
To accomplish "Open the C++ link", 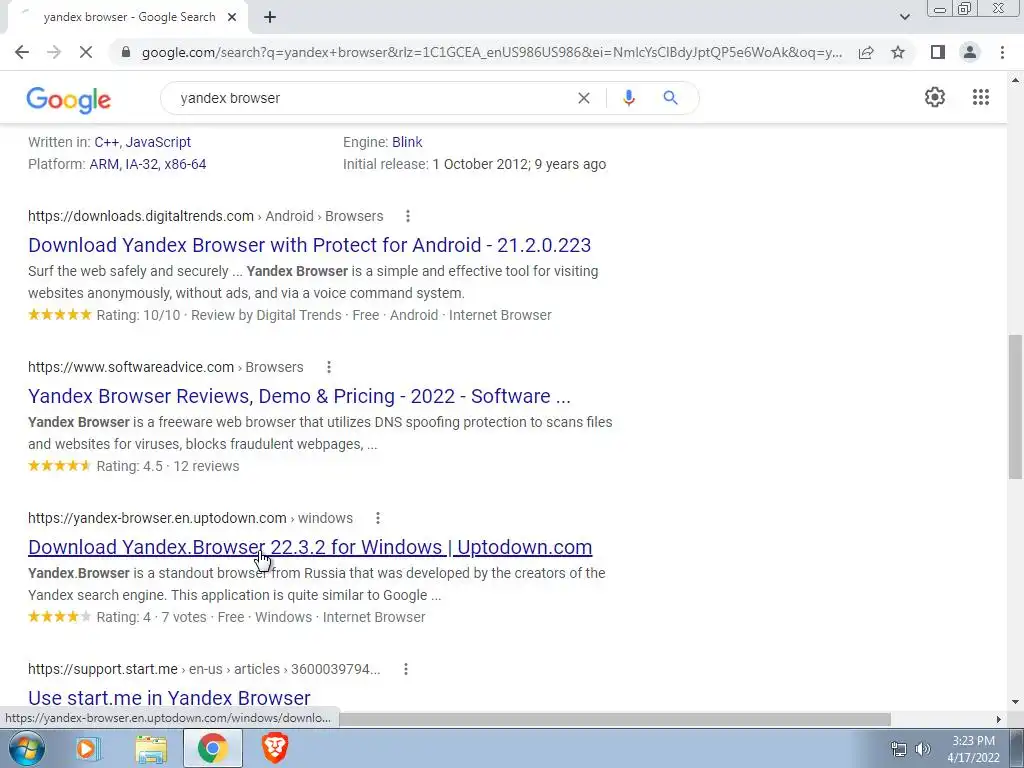I will point(106,142).
